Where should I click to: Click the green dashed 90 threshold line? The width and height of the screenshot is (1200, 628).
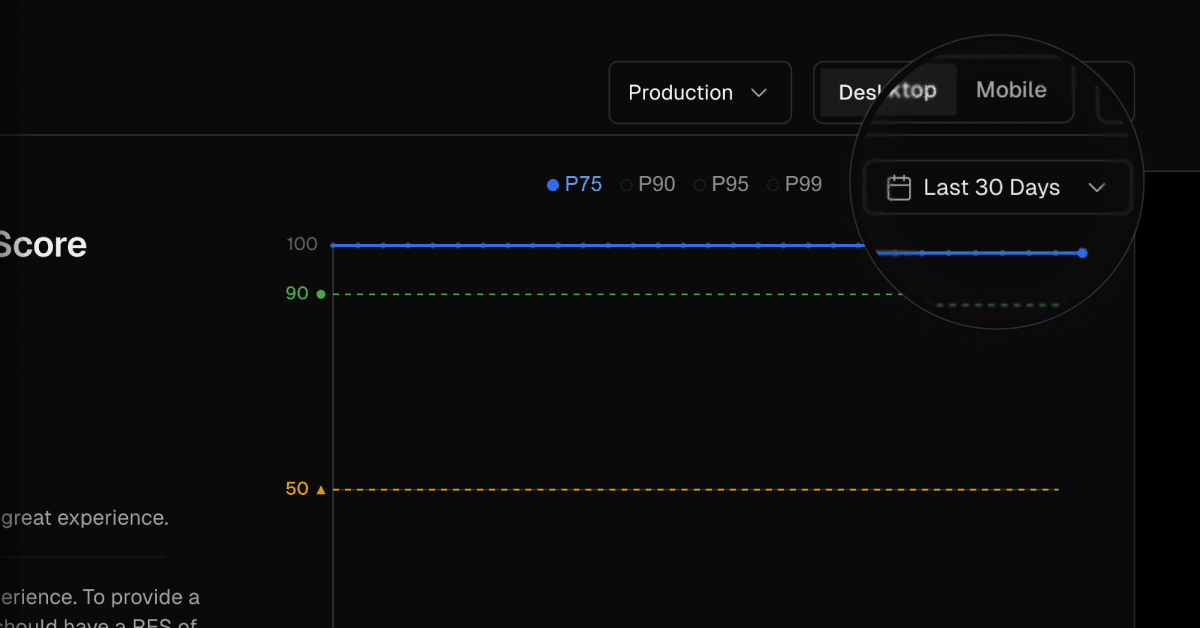pos(600,295)
